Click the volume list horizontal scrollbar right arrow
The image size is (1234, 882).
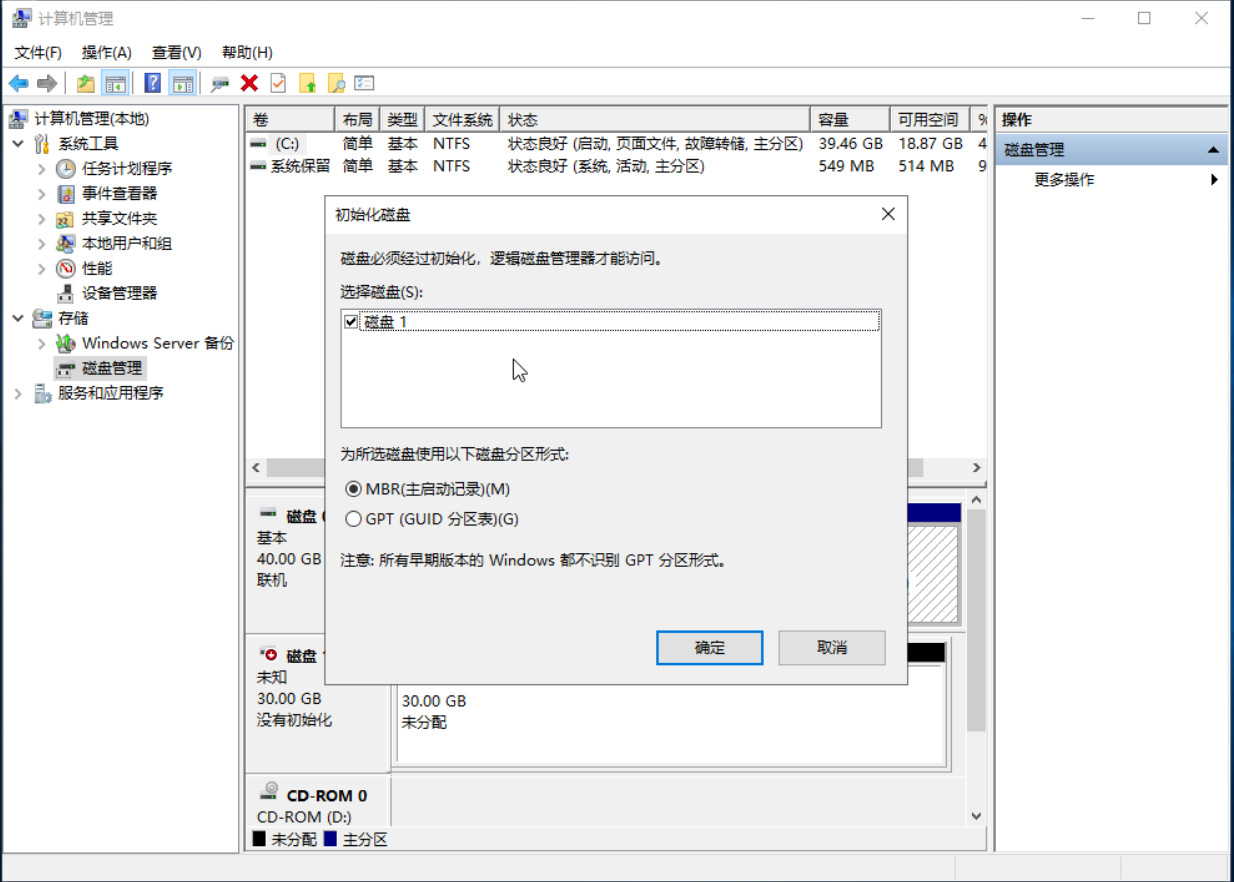(x=977, y=468)
